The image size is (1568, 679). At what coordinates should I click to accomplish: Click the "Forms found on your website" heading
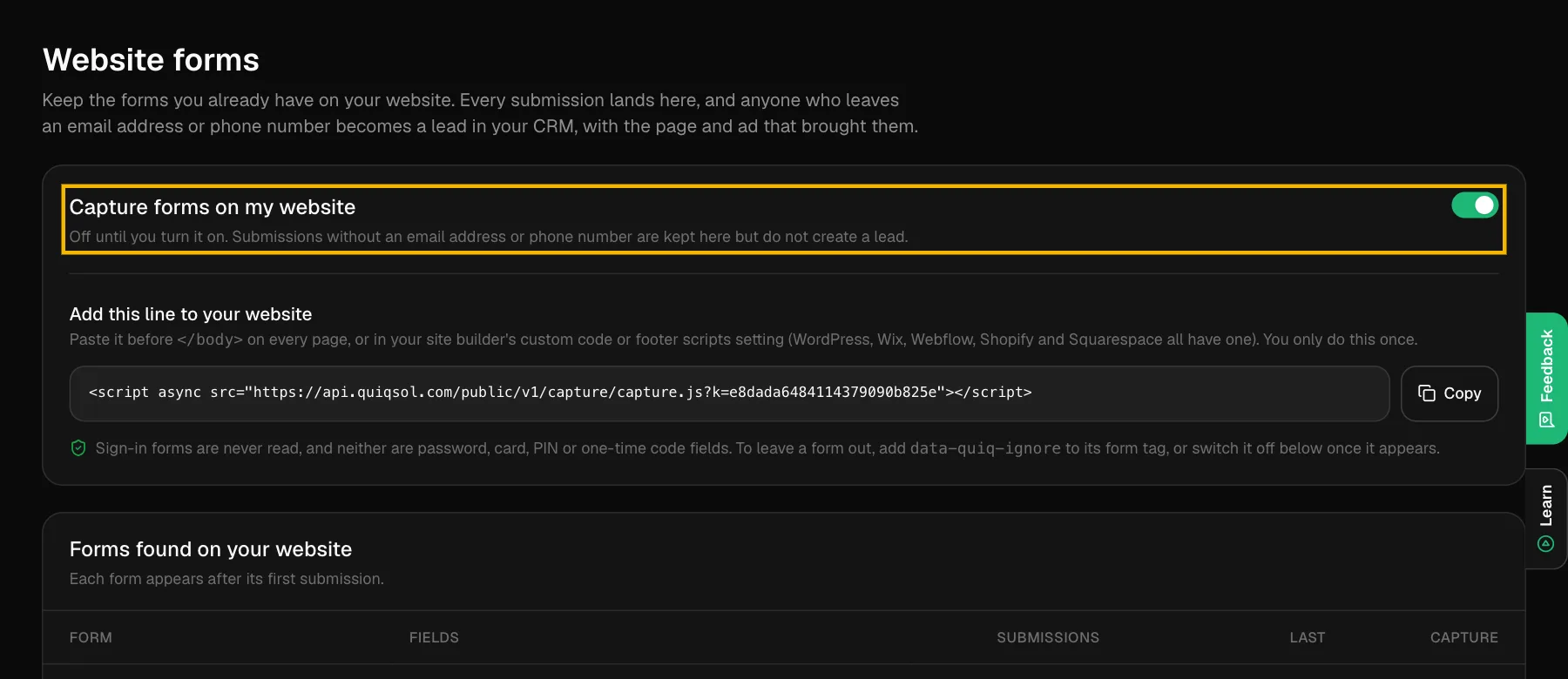click(211, 549)
